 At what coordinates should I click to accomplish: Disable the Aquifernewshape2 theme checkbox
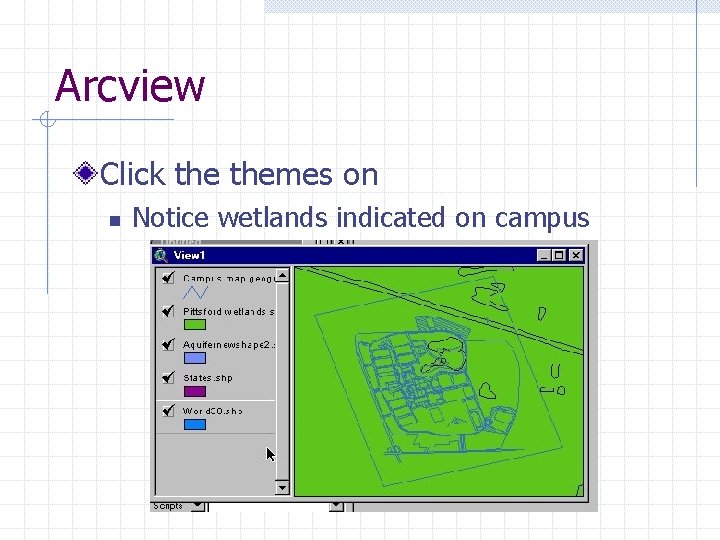[169, 344]
